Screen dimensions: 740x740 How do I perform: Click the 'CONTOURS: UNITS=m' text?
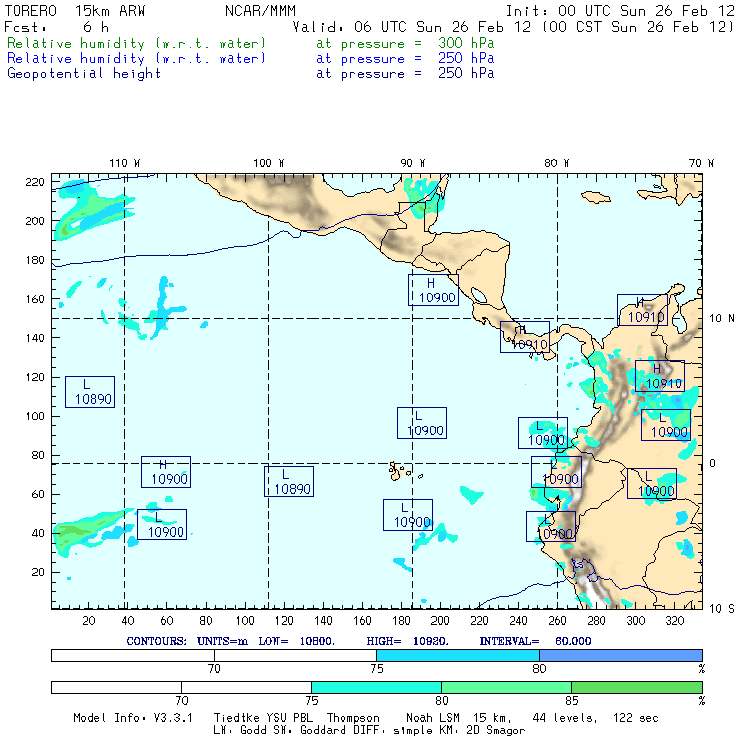(x=187, y=641)
